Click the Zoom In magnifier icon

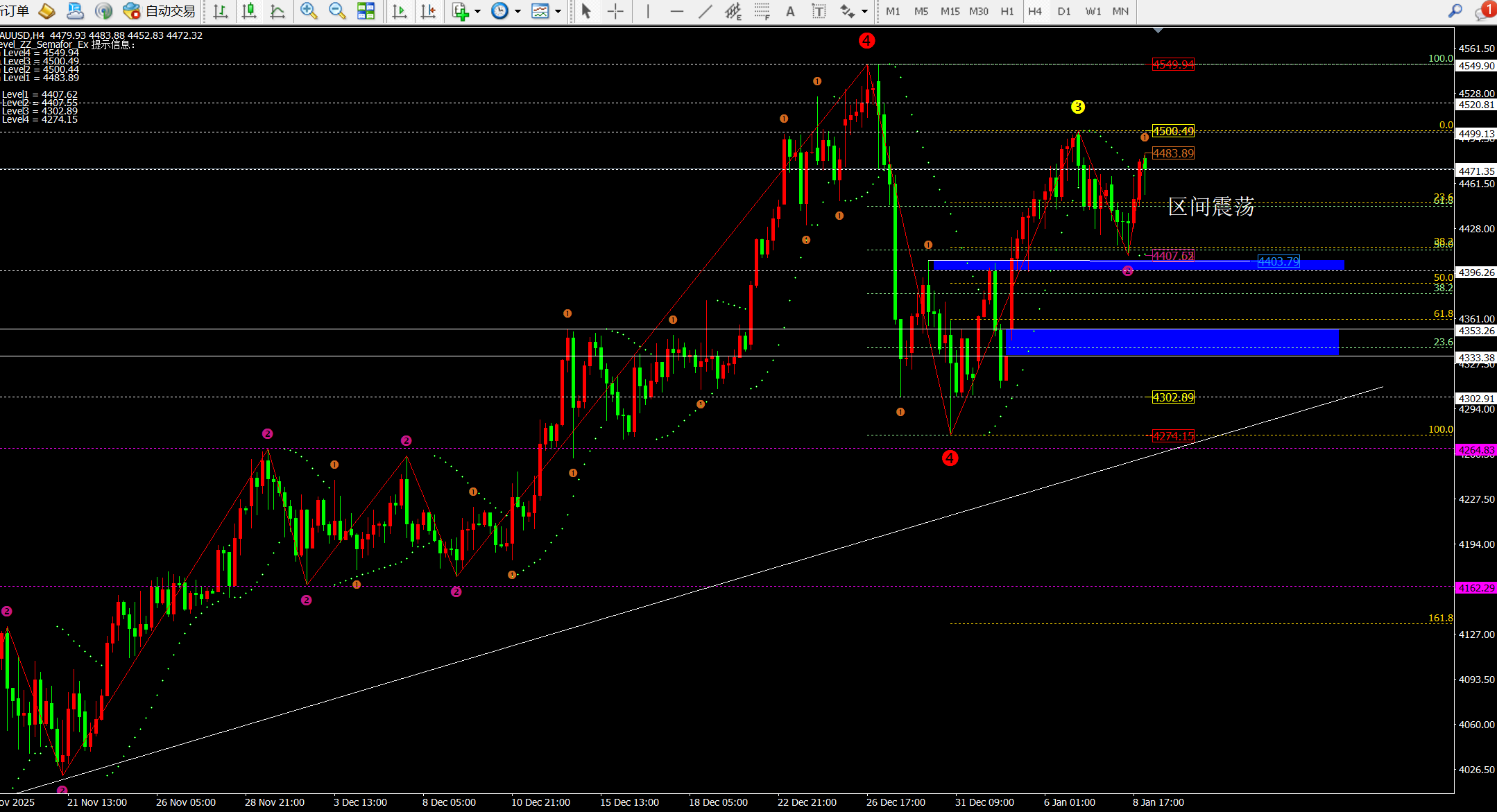[309, 11]
